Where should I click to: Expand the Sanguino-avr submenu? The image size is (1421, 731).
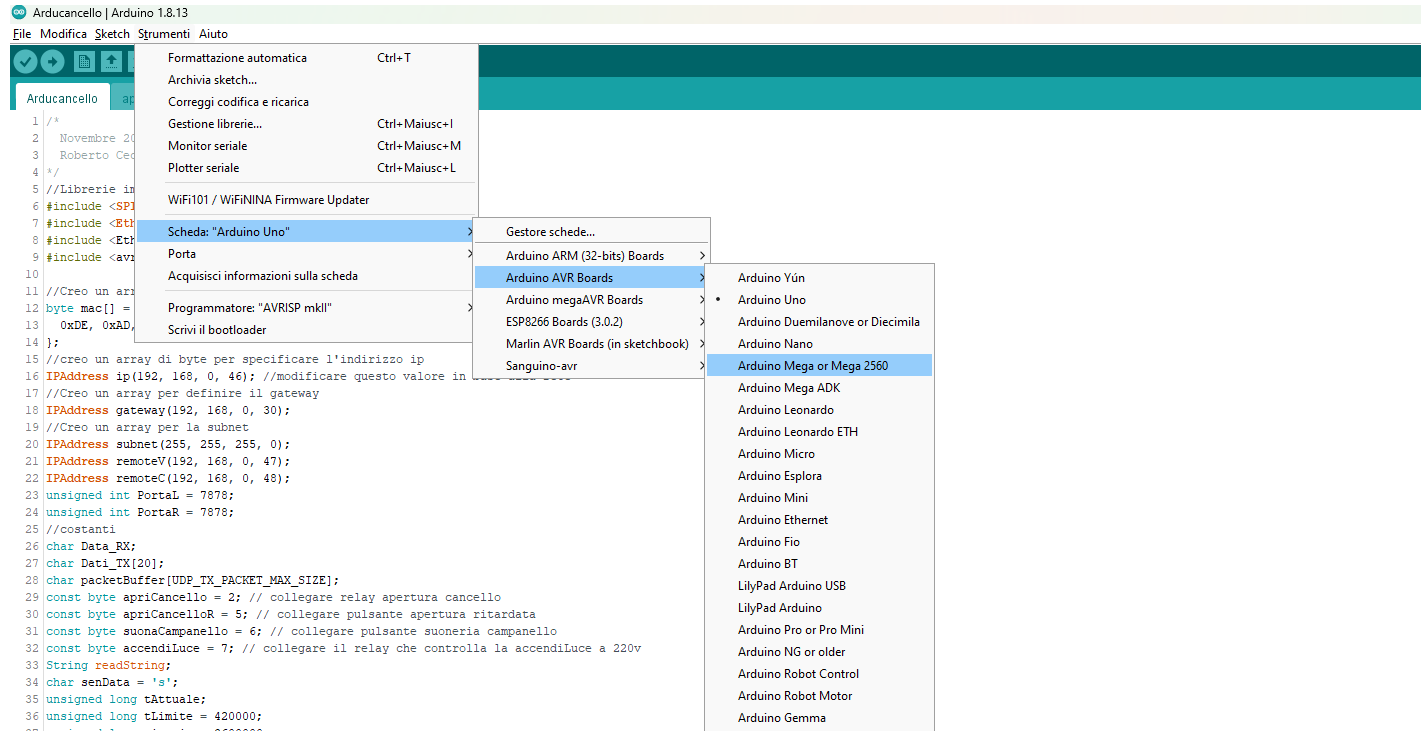[591, 366]
